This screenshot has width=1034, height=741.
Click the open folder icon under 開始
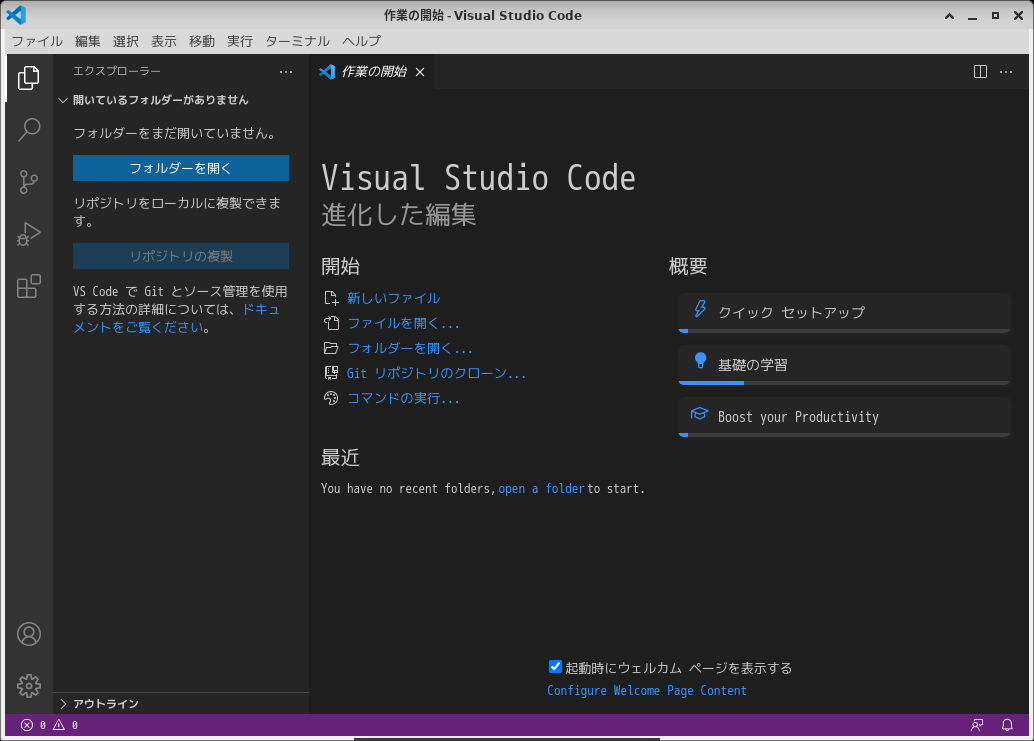pos(331,349)
